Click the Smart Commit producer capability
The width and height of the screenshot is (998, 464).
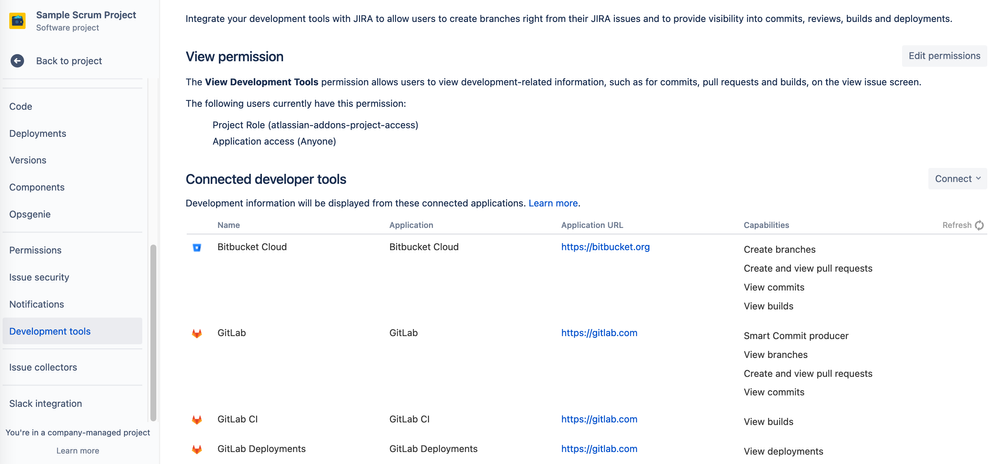[x=796, y=336]
